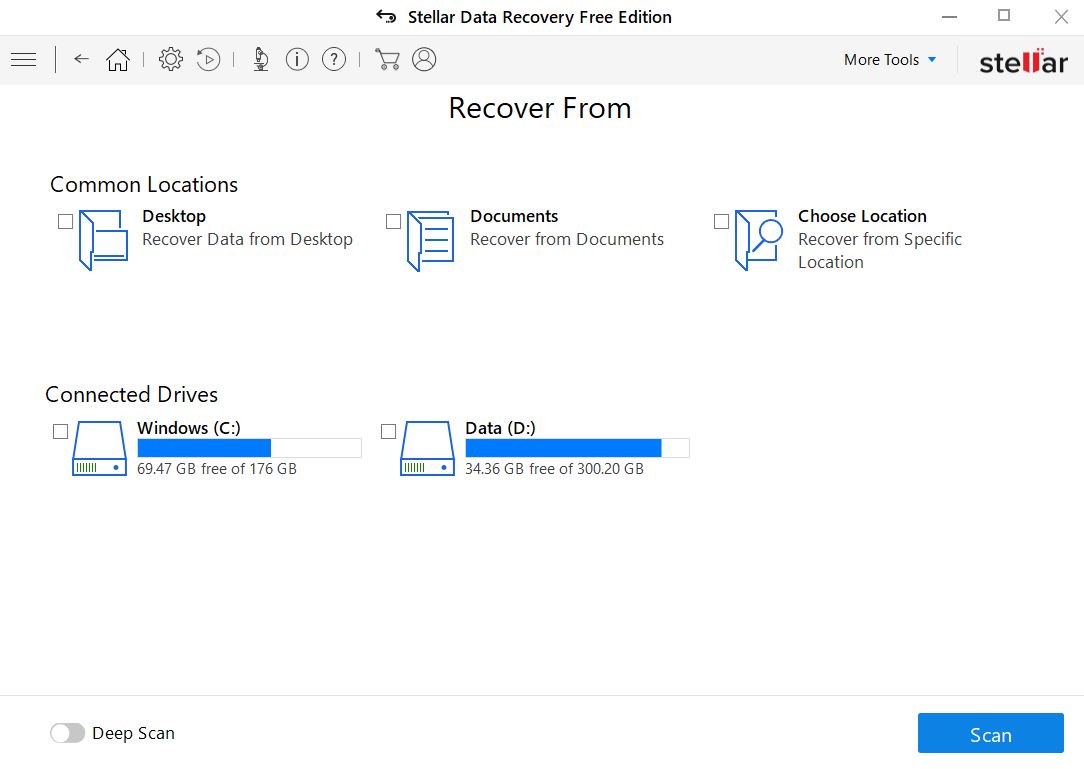This screenshot has width=1084, height=769.
Task: Click the 'Recover Data from Desktop' text
Action: coord(247,239)
